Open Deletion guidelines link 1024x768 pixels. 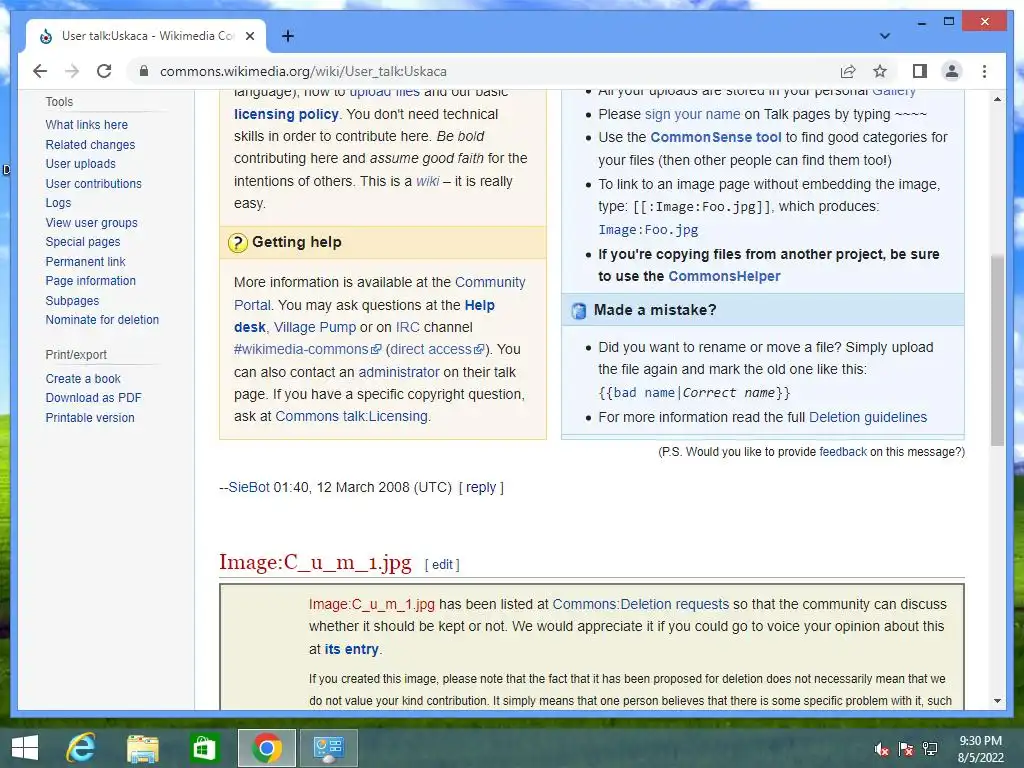[868, 417]
